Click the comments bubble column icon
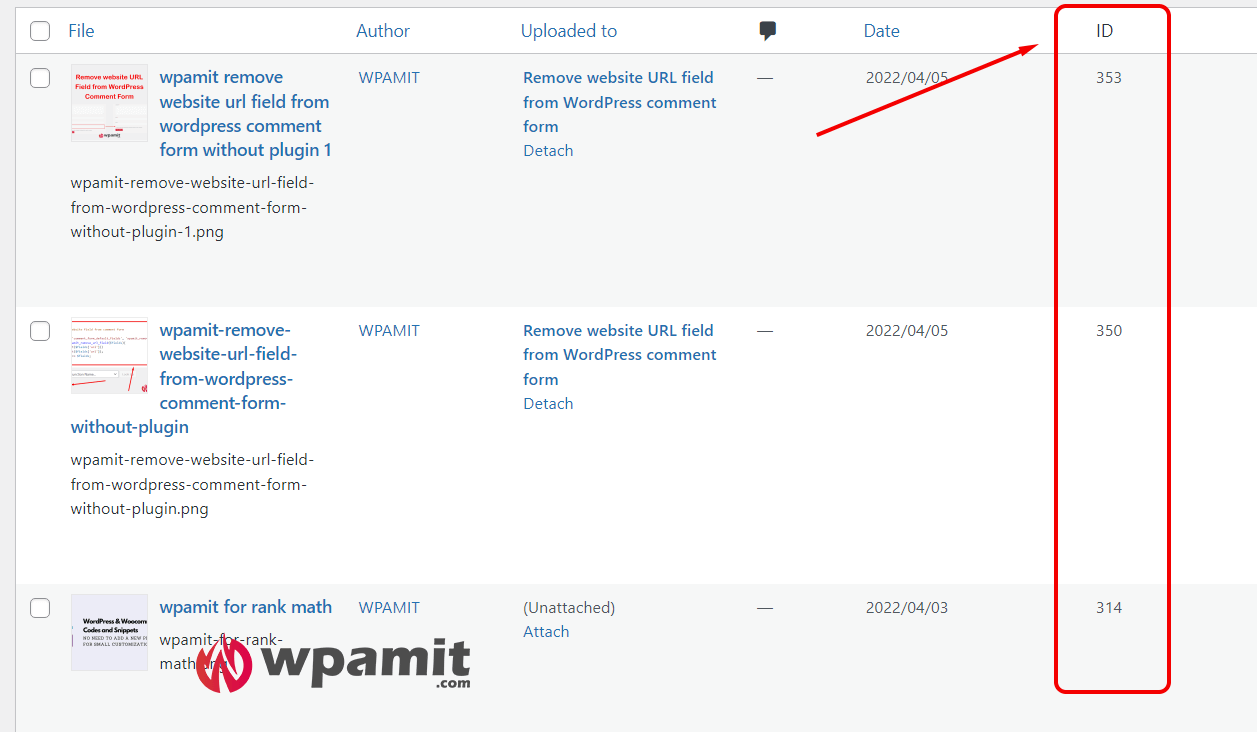Screen dimensions: 1257x732 coord(768,31)
